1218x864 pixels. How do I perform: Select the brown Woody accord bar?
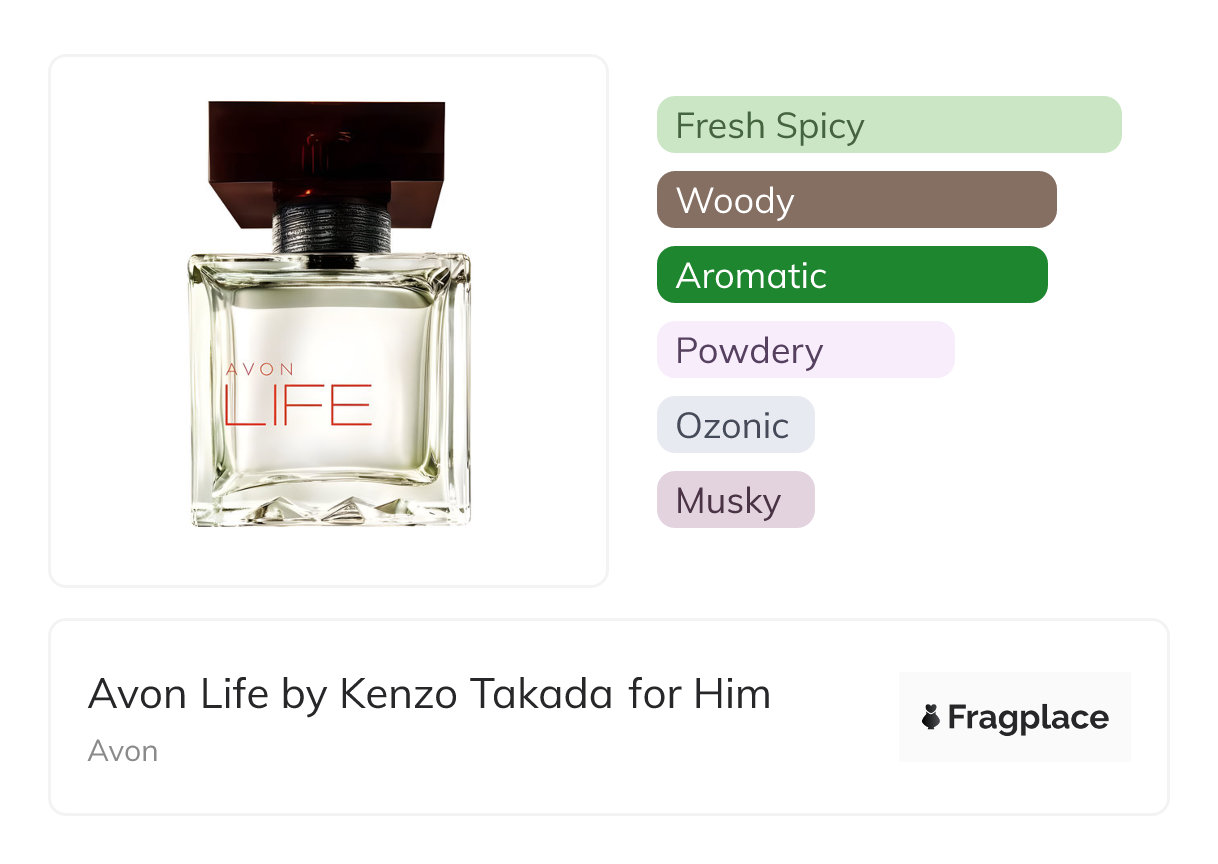[x=856, y=200]
